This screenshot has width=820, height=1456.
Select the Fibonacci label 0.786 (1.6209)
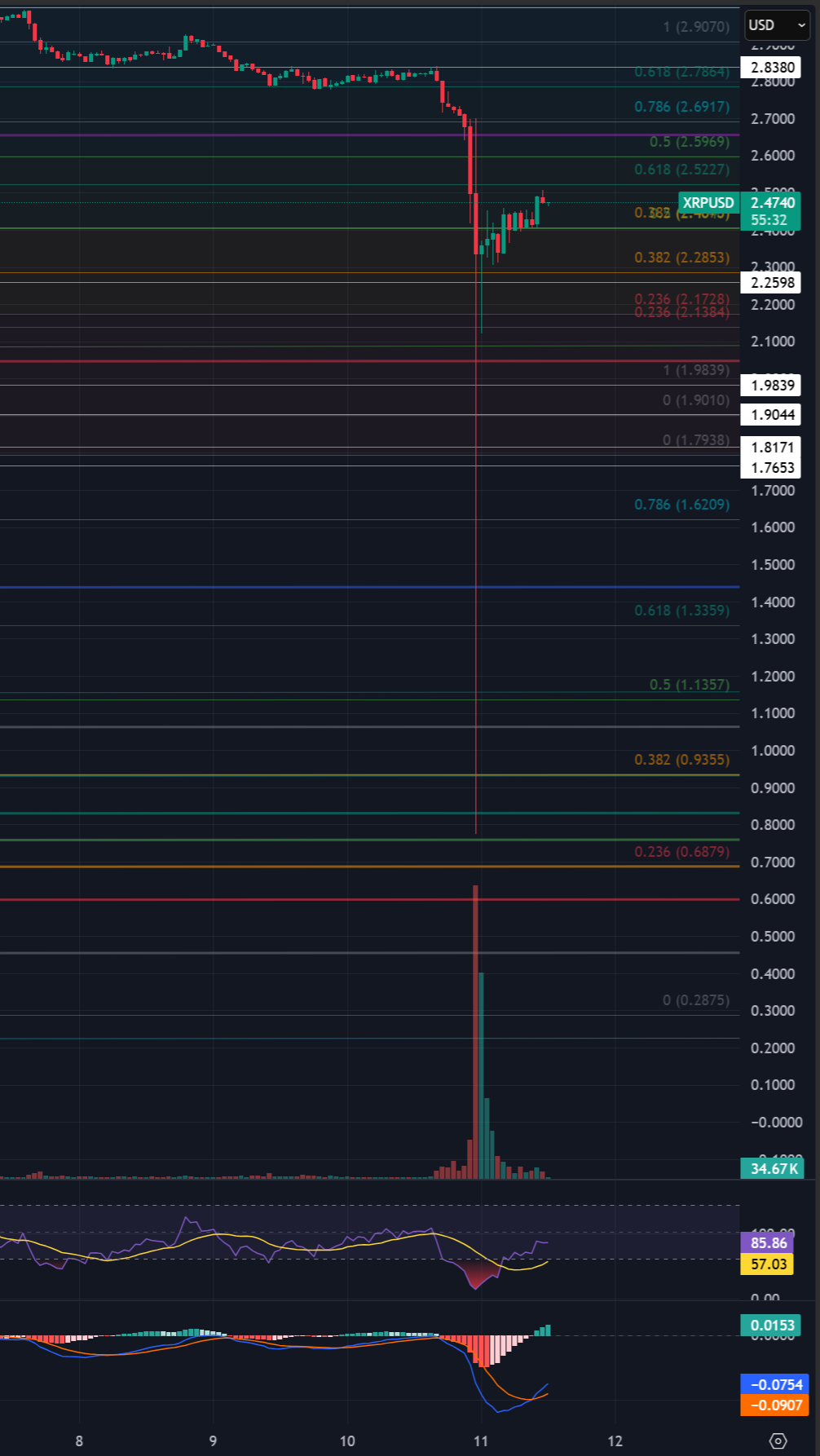pyautogui.click(x=682, y=505)
